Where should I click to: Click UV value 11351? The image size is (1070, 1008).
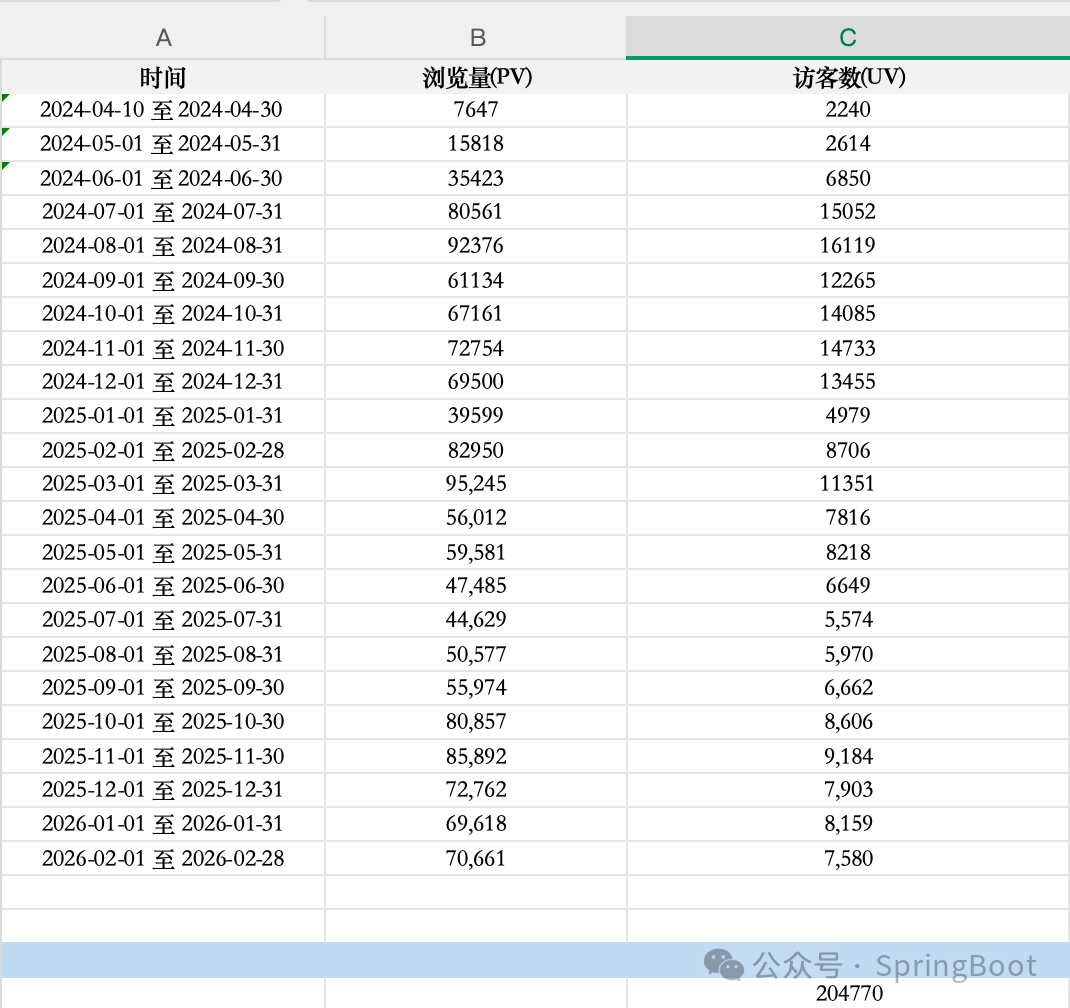pyautogui.click(x=848, y=484)
